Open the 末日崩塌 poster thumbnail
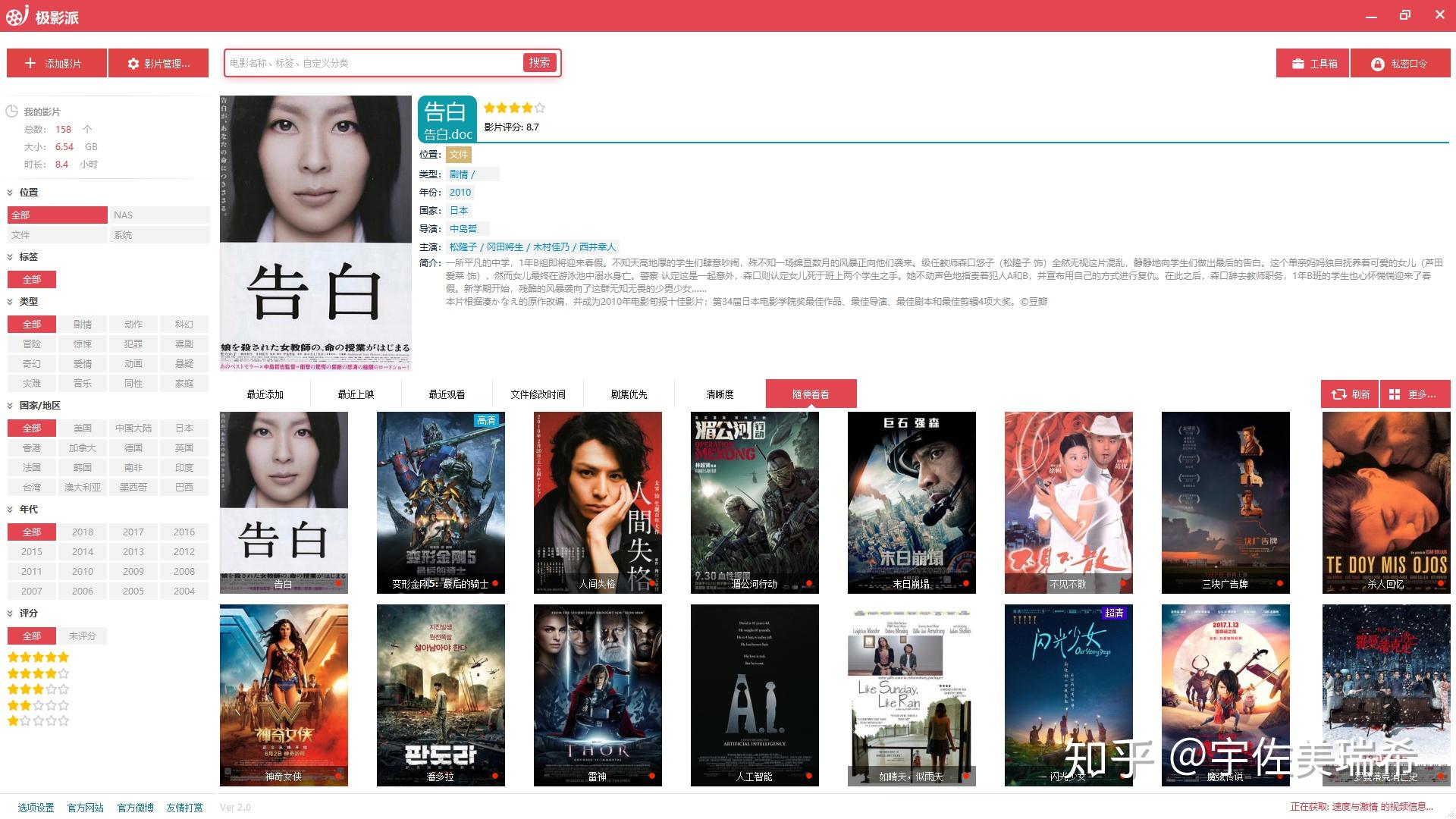Viewport: 1456px width, 819px height. (912, 503)
